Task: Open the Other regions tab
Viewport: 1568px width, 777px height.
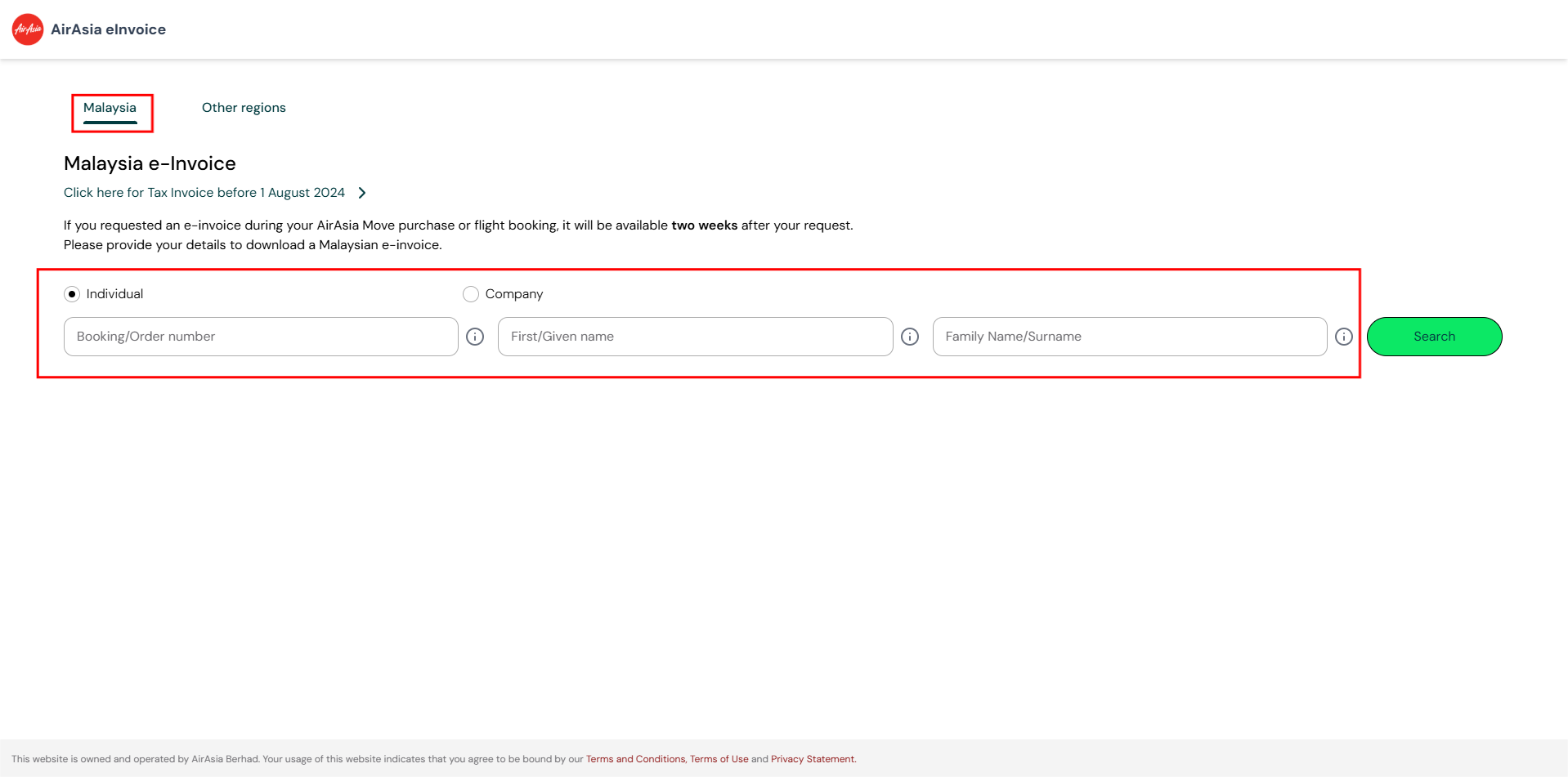Action: click(244, 108)
